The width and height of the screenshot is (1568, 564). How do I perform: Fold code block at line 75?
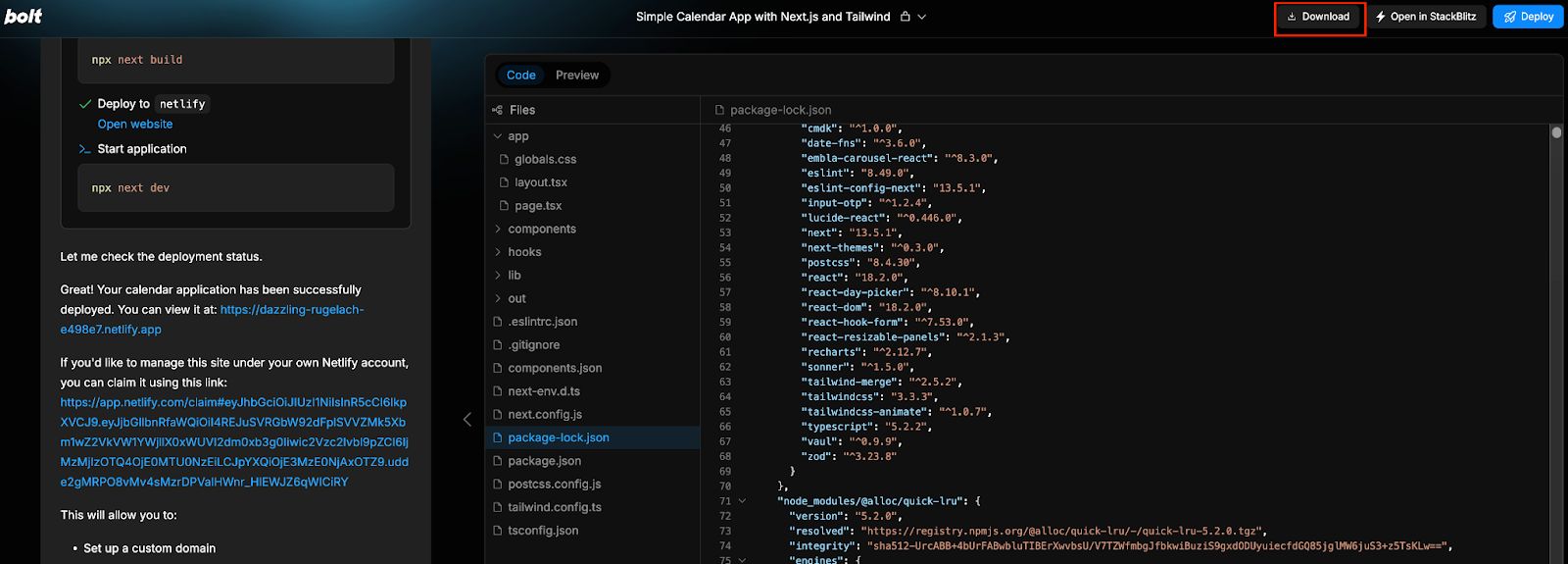pos(742,560)
